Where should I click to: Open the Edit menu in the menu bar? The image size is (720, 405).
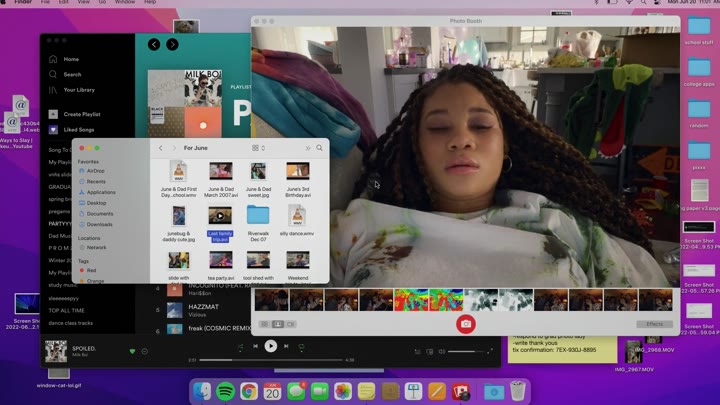[x=64, y=3]
